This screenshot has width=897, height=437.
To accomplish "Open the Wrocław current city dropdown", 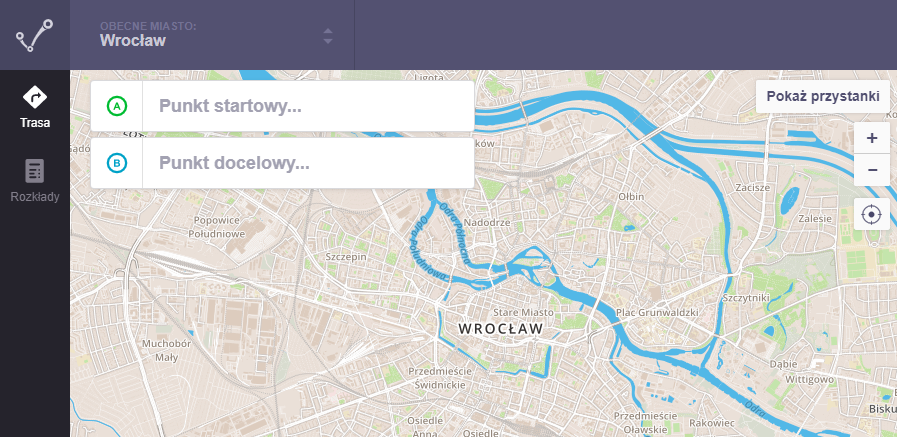I will (x=212, y=35).
